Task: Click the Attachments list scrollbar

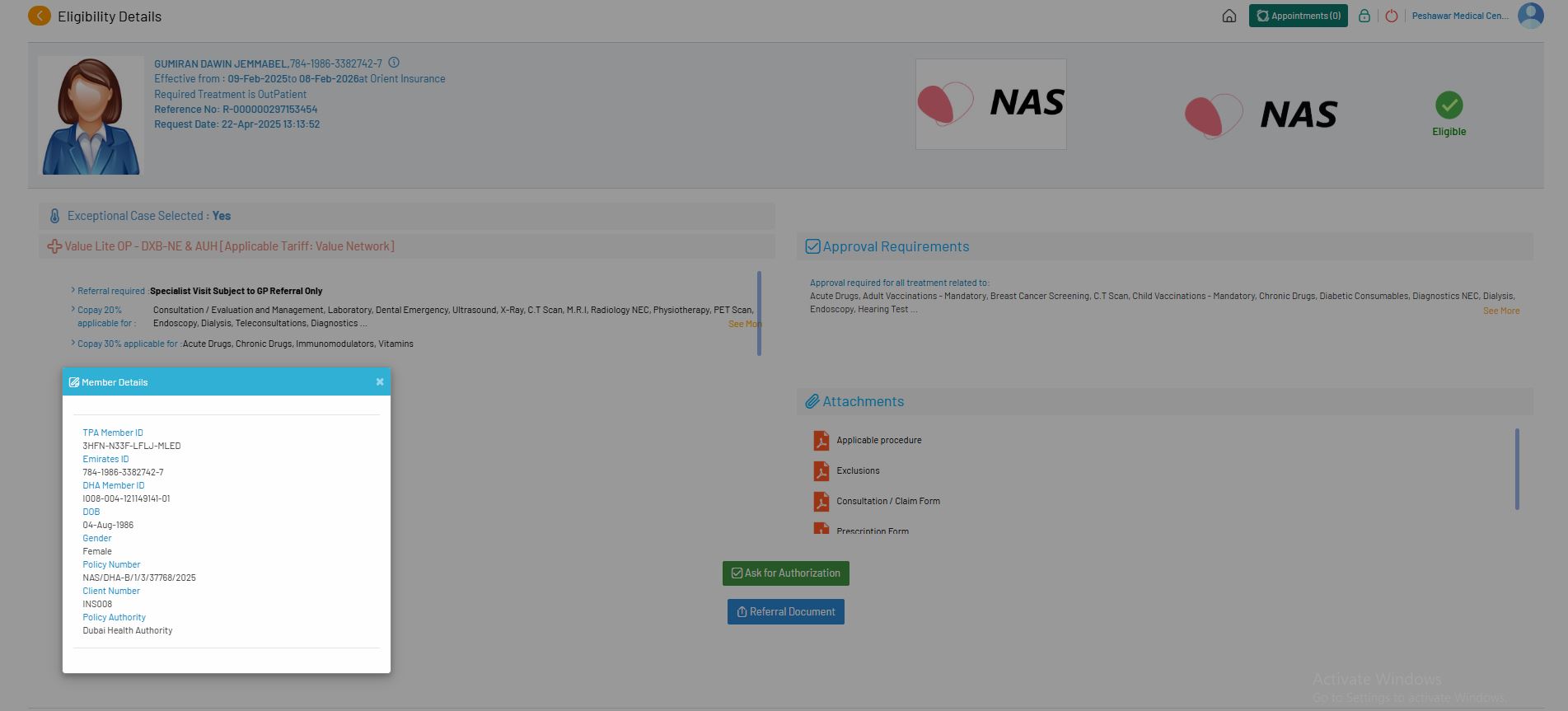Action: (x=1516, y=469)
